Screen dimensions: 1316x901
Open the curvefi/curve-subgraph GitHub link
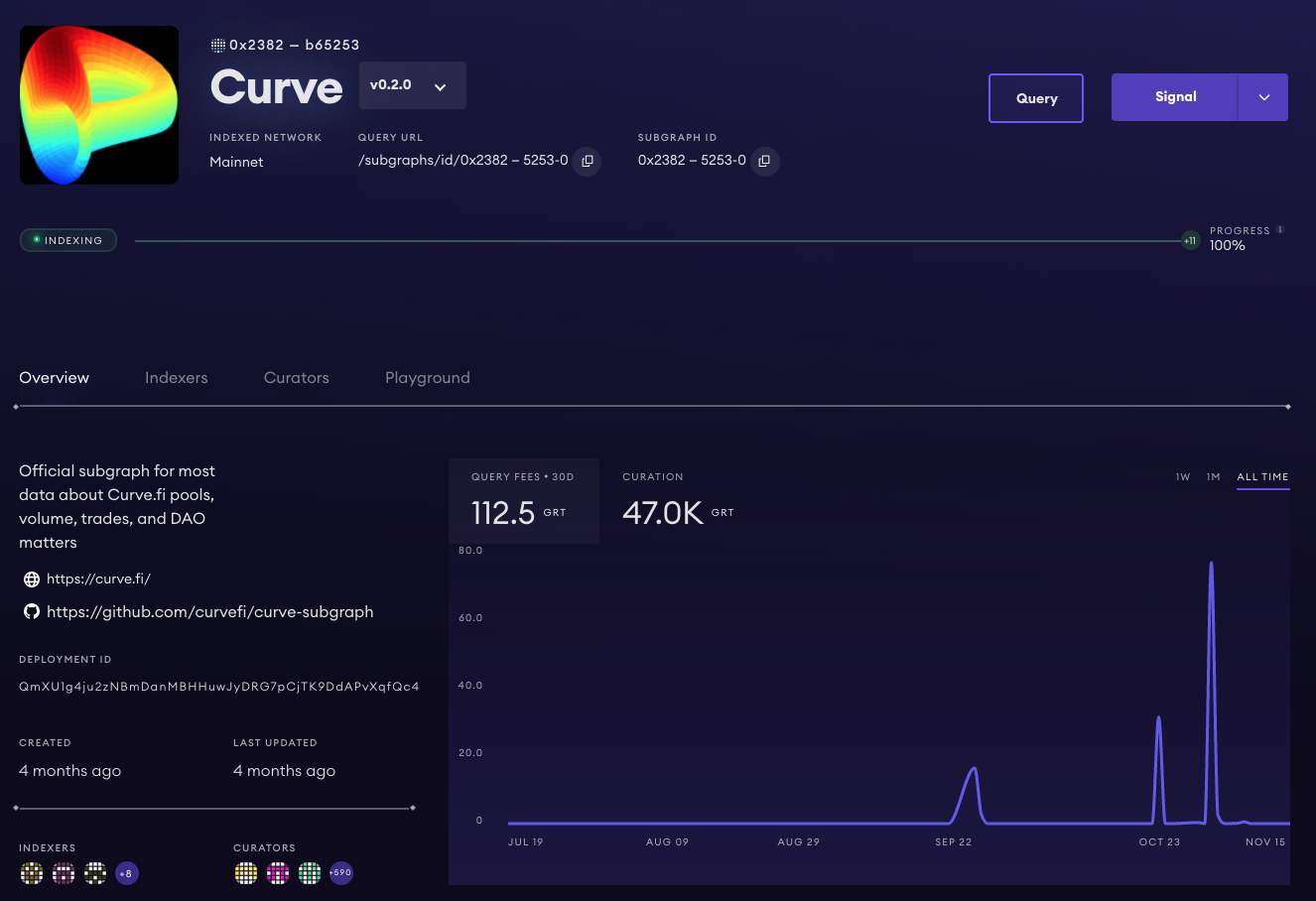210,612
